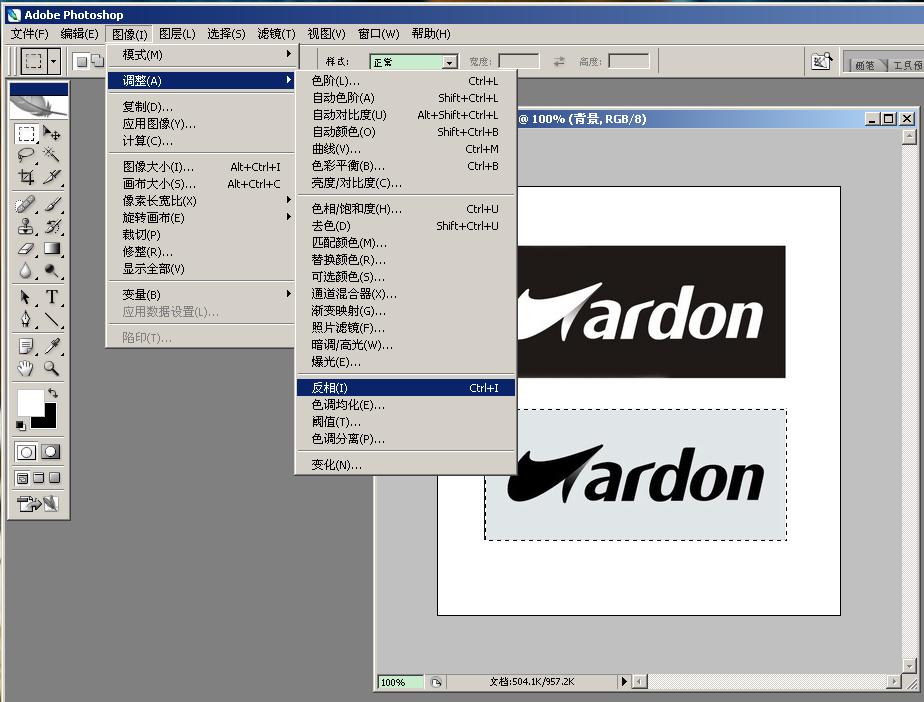924x702 pixels.
Task: Reset default foreground and background colors
Action: point(21,425)
